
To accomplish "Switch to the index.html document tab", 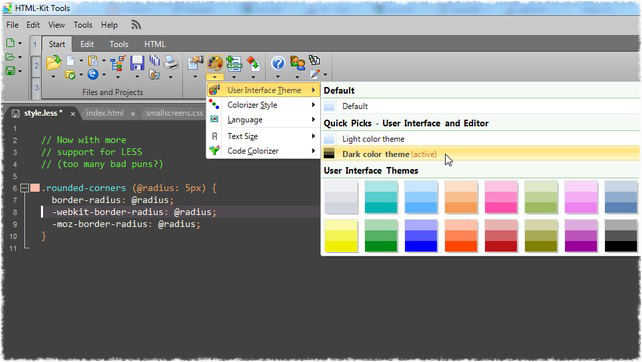I will coord(105,113).
